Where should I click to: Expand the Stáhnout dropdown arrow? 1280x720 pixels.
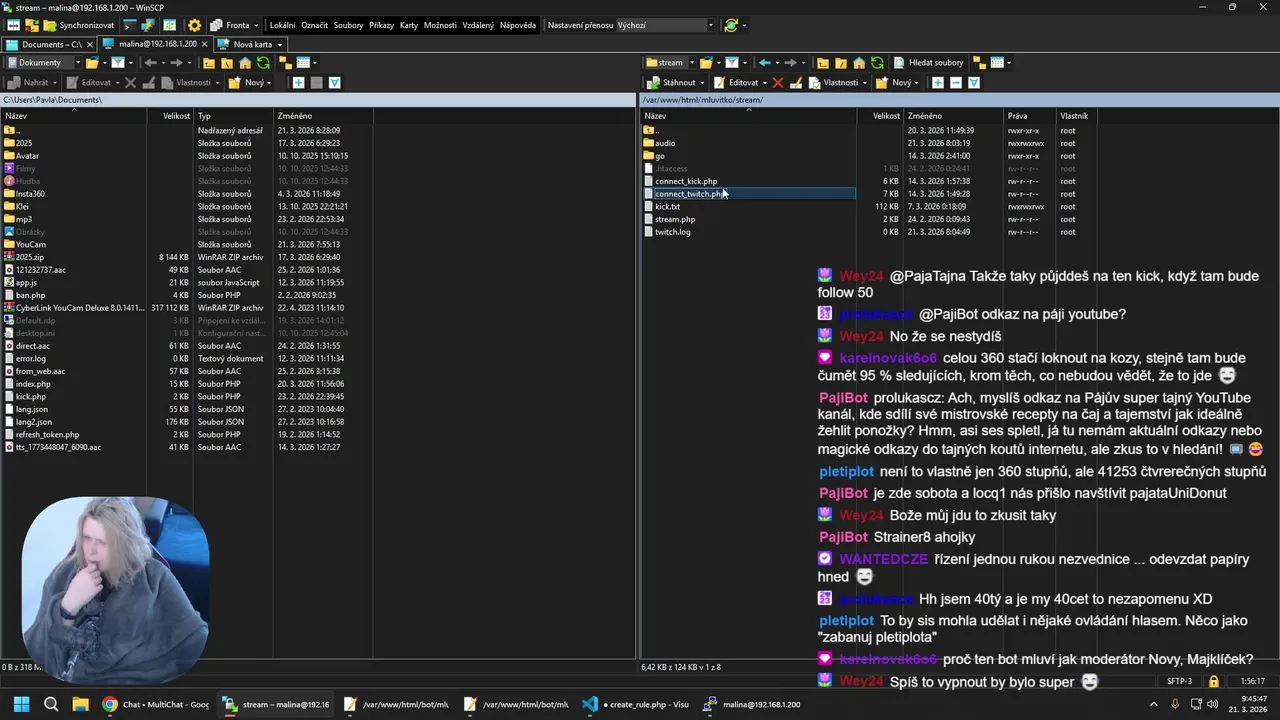[702, 82]
